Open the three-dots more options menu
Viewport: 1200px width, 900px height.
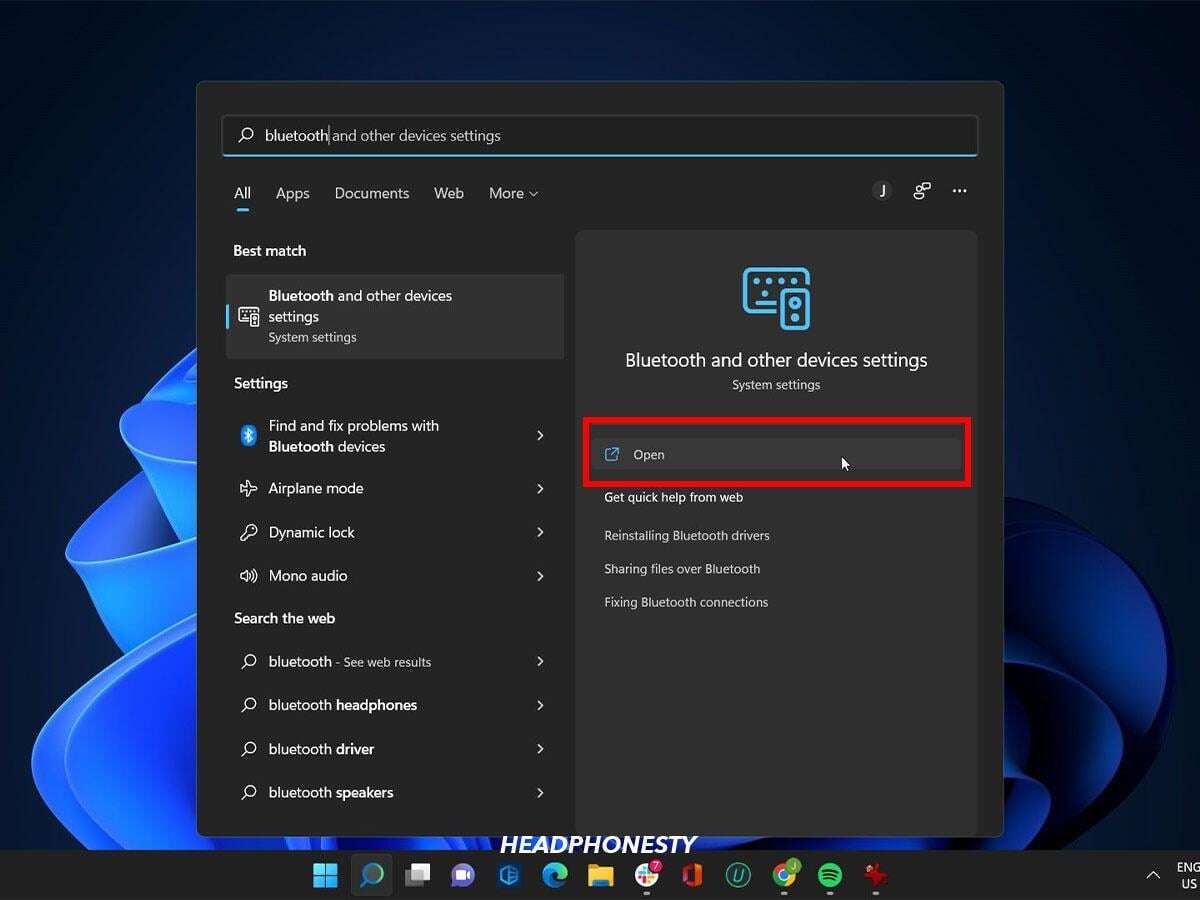[960, 191]
